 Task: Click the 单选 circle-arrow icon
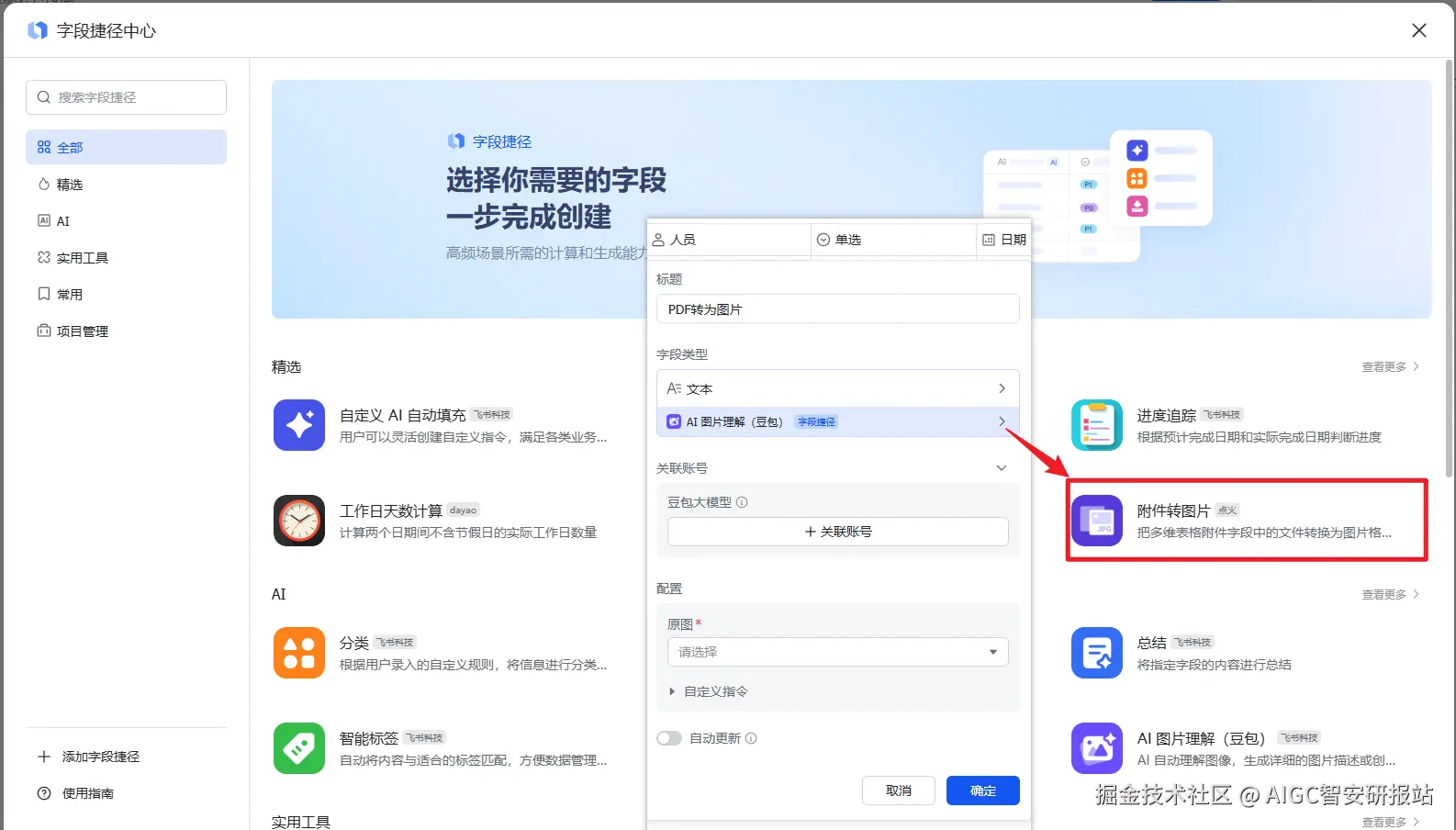823,240
